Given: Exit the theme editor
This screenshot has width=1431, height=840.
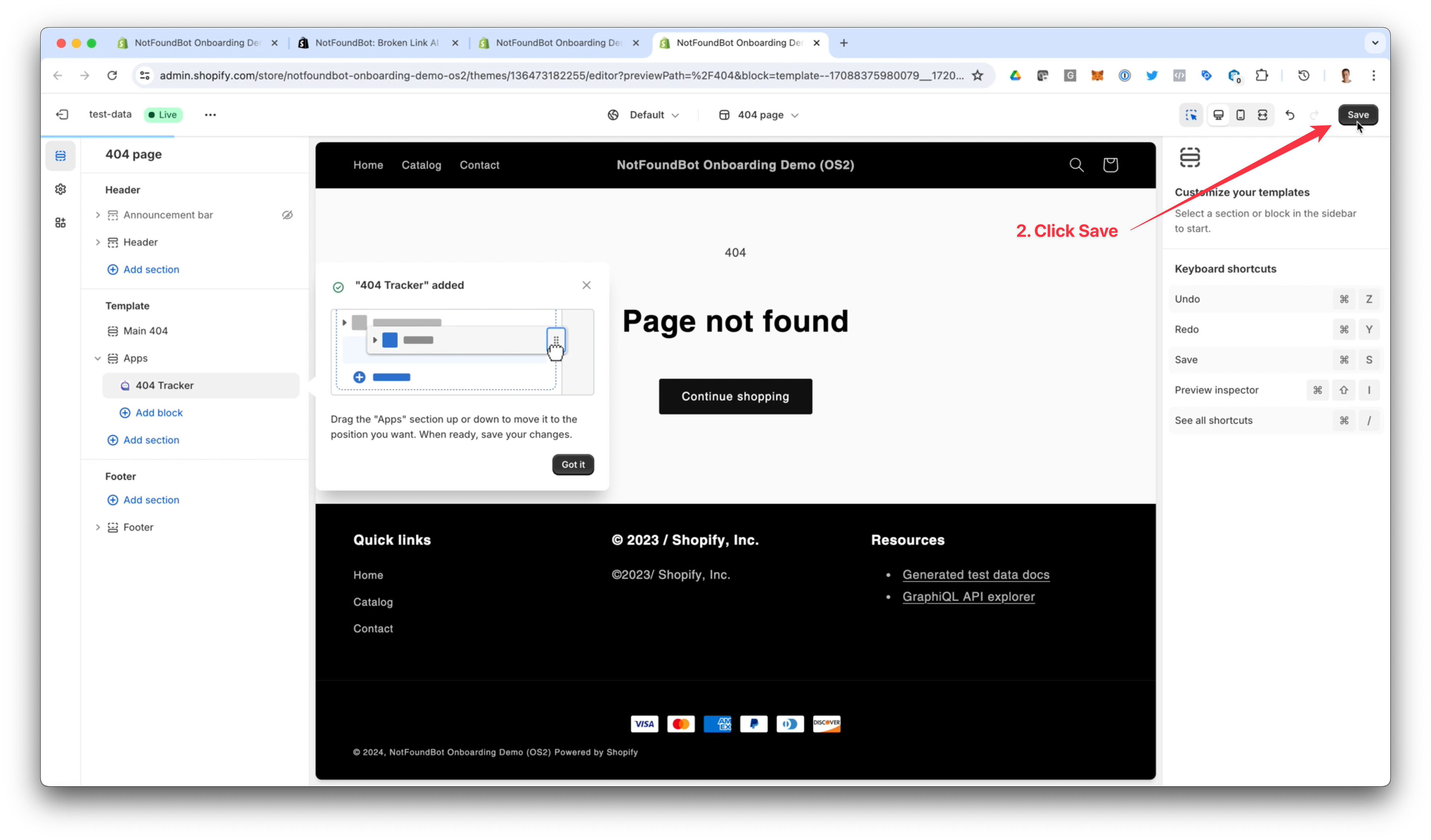Looking at the screenshot, I should coord(62,115).
